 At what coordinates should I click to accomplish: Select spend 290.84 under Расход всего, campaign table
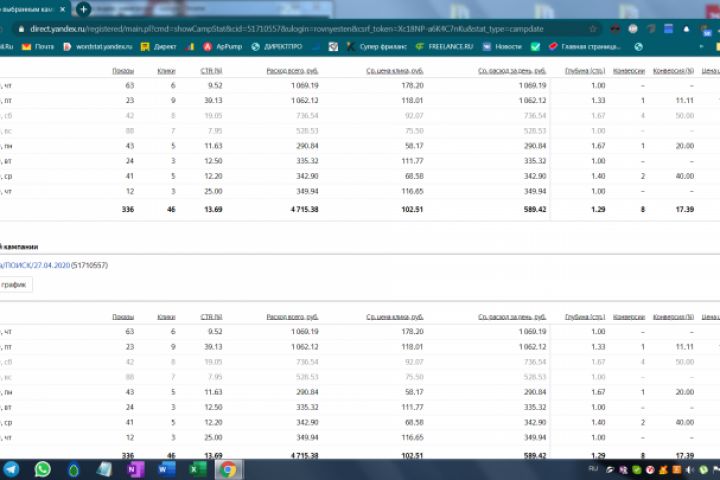[x=307, y=392]
